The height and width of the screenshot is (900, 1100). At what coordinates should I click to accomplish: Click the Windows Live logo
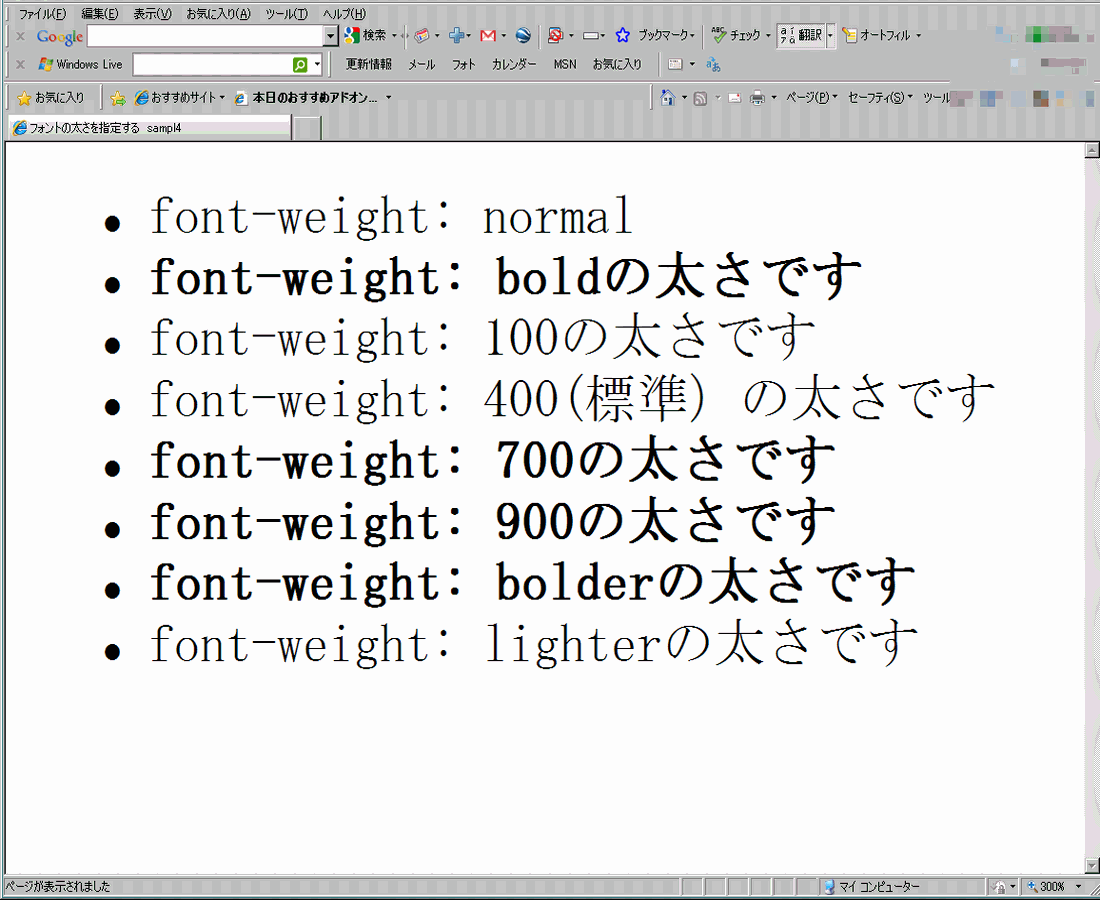pyautogui.click(x=81, y=65)
